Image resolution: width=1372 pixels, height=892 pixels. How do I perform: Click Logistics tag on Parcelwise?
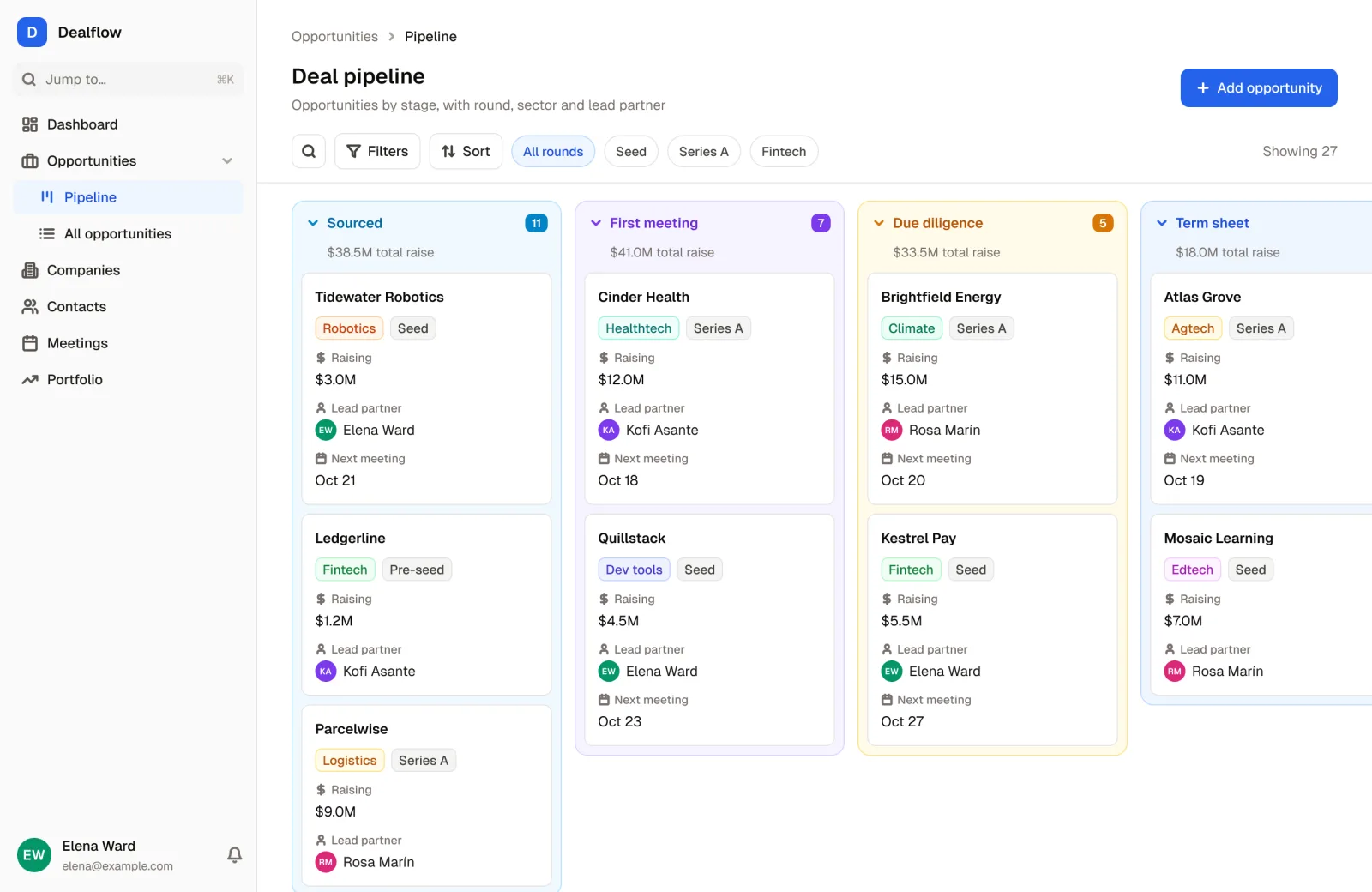[x=349, y=761]
